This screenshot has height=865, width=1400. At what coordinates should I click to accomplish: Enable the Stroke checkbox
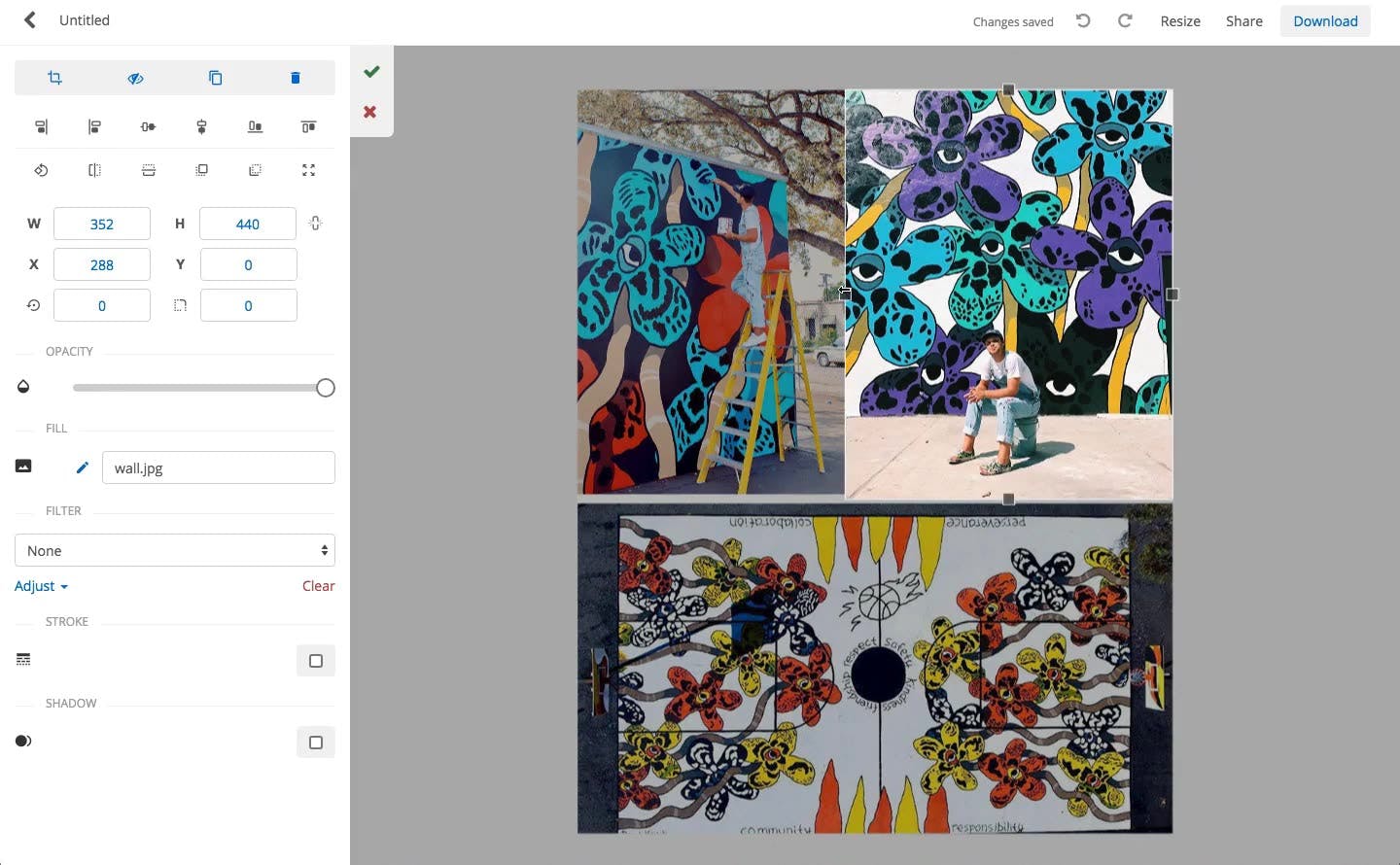coord(316,661)
